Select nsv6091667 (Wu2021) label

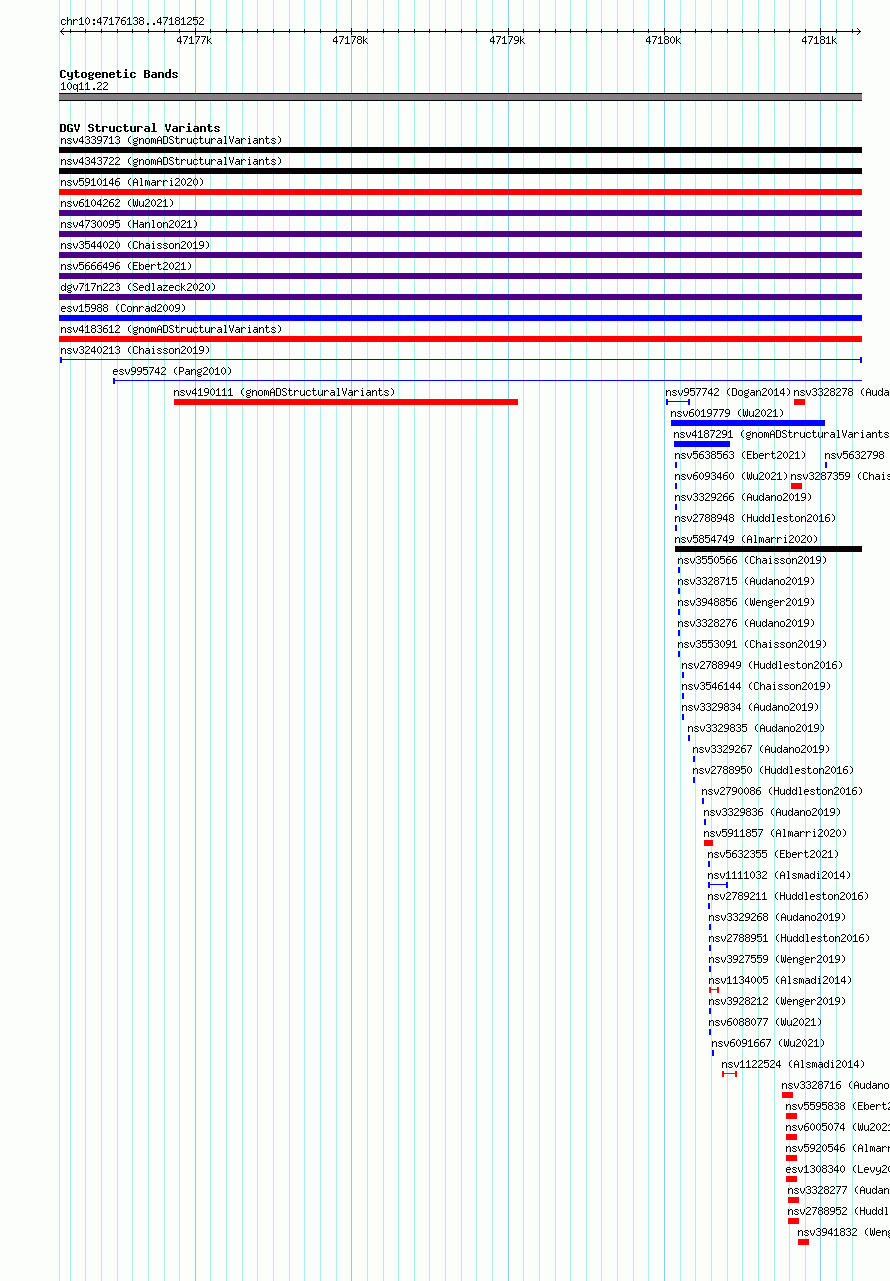point(769,1043)
